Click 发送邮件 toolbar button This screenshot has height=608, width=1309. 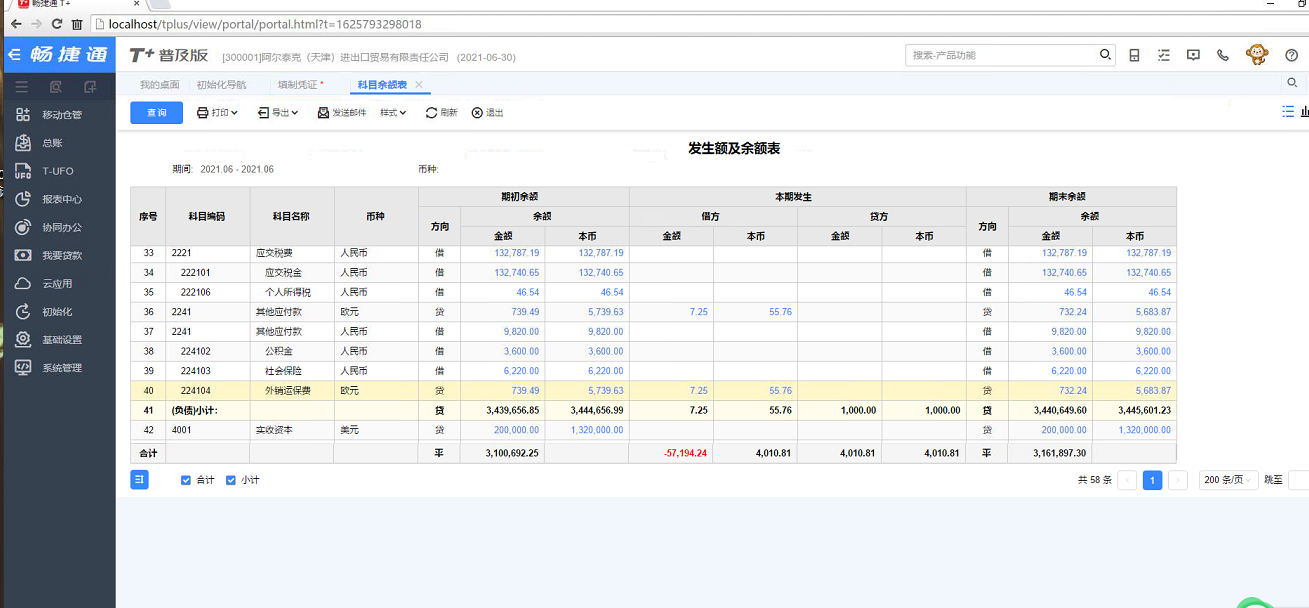click(x=342, y=113)
